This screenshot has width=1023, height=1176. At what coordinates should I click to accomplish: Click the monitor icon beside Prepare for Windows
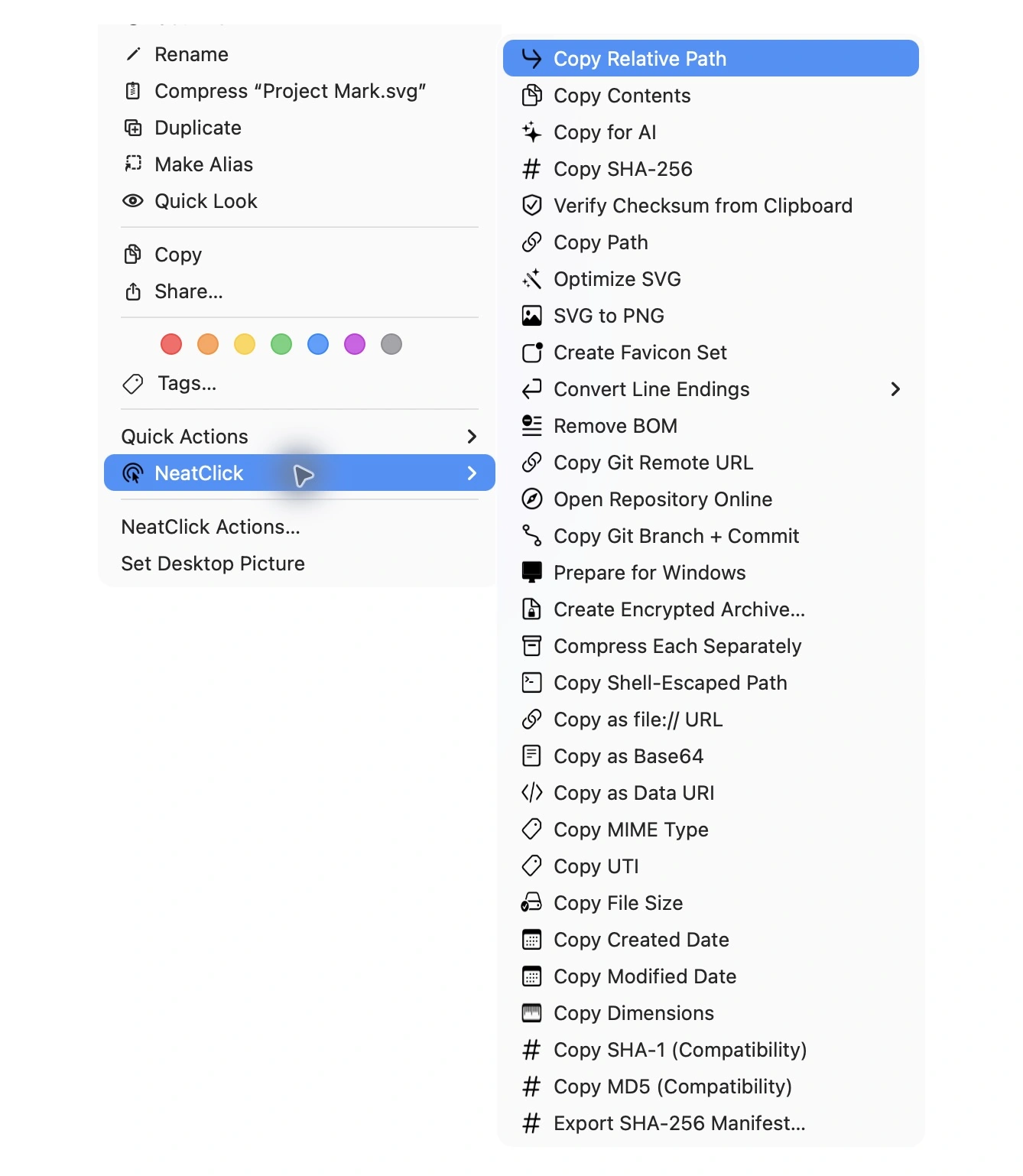click(x=531, y=572)
